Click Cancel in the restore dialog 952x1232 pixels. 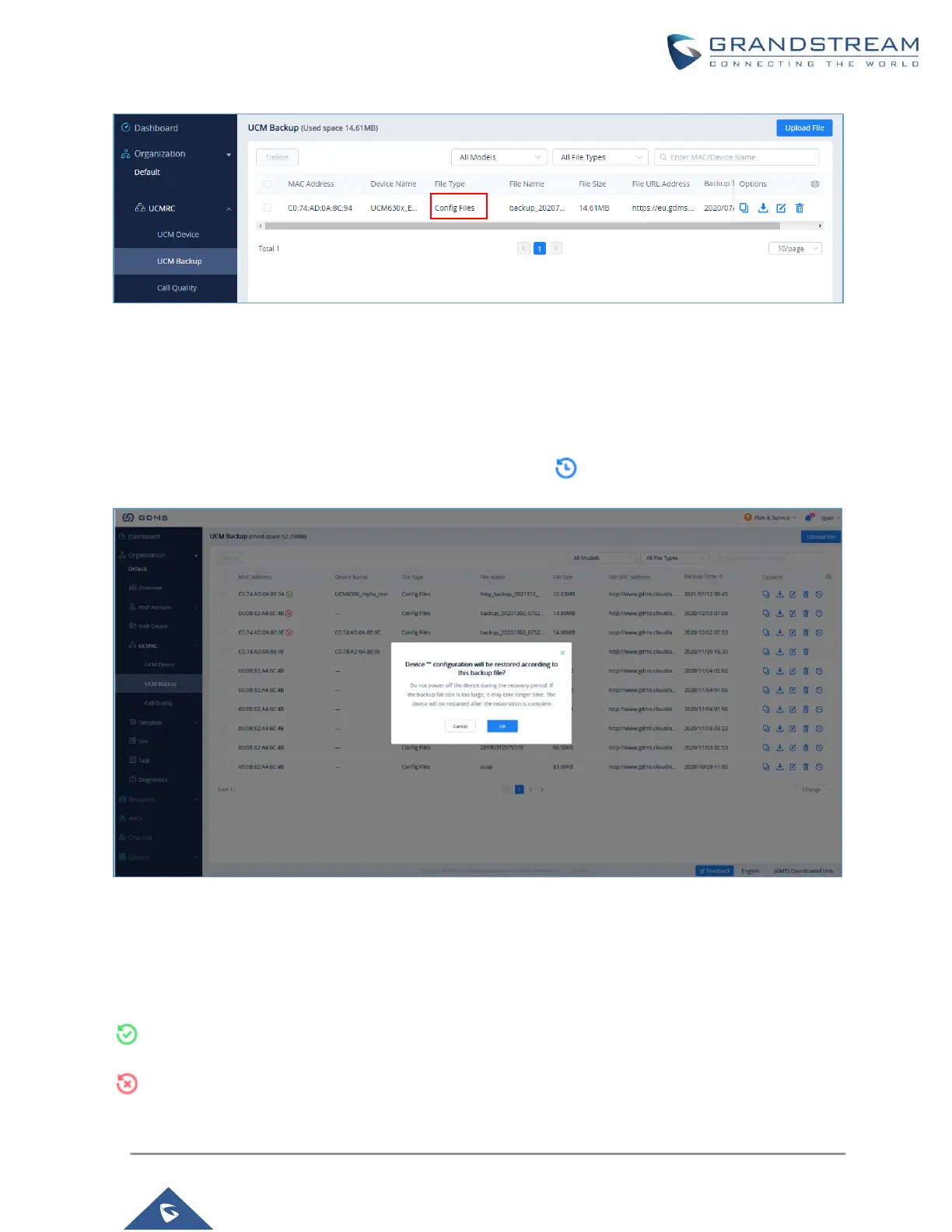click(460, 726)
